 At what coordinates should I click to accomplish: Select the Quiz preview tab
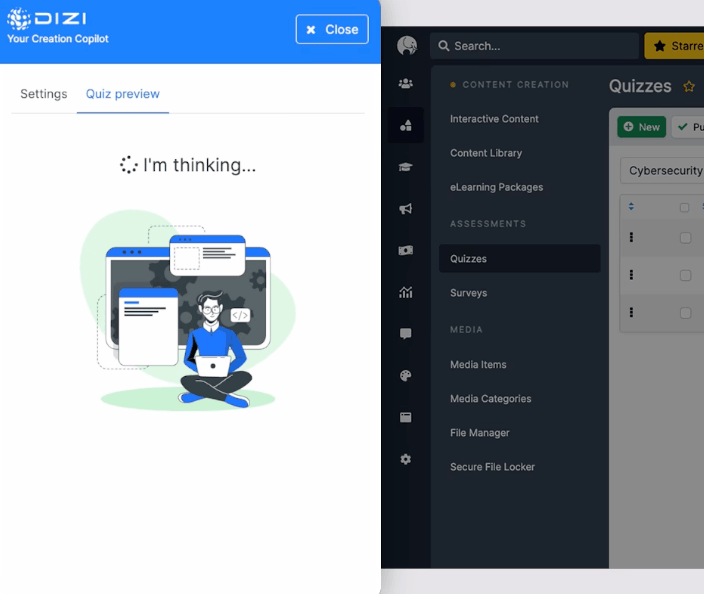point(122,94)
